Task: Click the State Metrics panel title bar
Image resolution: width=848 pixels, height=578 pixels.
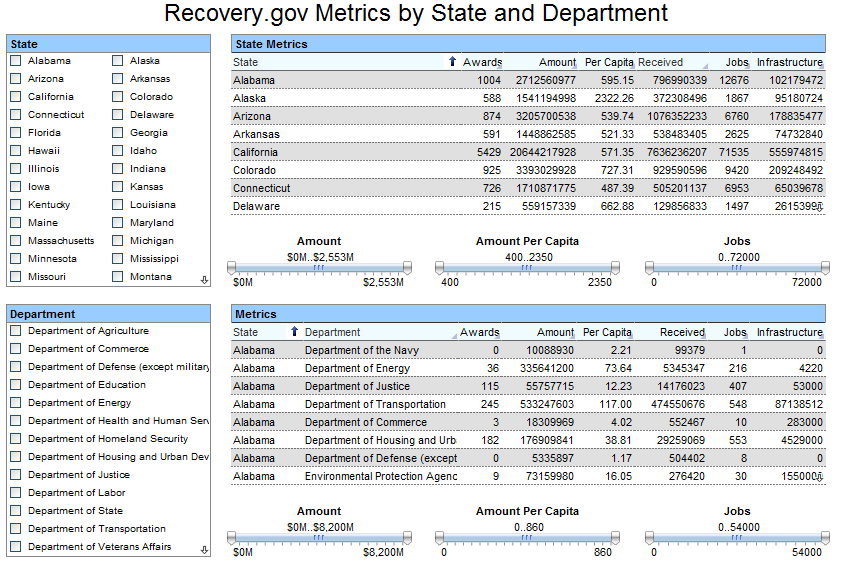Action: (528, 44)
